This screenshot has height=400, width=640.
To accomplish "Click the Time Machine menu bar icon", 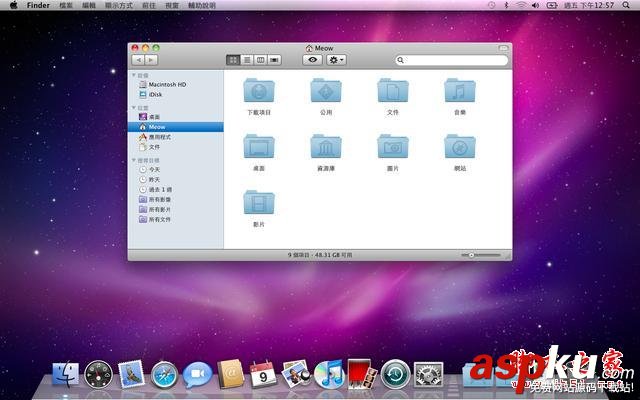I will click(492, 5).
